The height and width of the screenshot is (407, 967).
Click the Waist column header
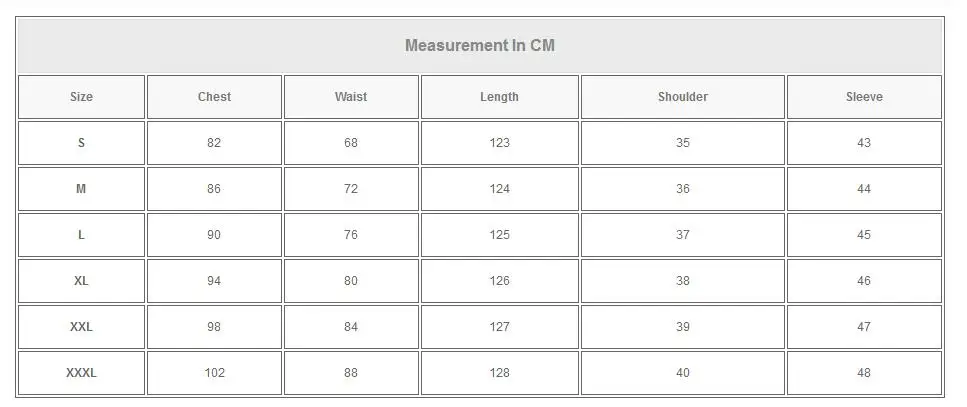click(x=351, y=97)
